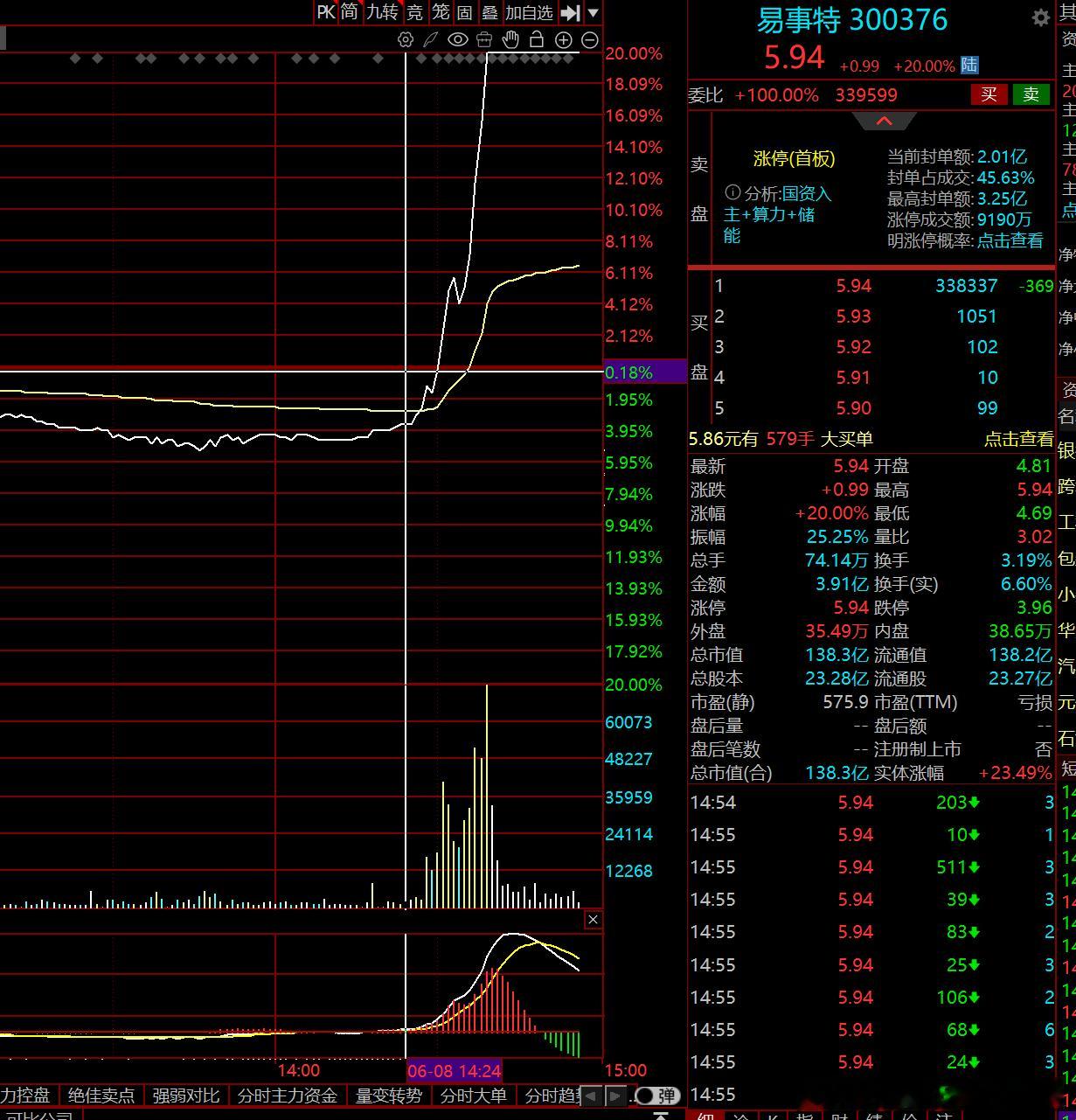1076x1120 pixels.
Task: Click 金额 value 3.91亿
Action: tap(842, 584)
